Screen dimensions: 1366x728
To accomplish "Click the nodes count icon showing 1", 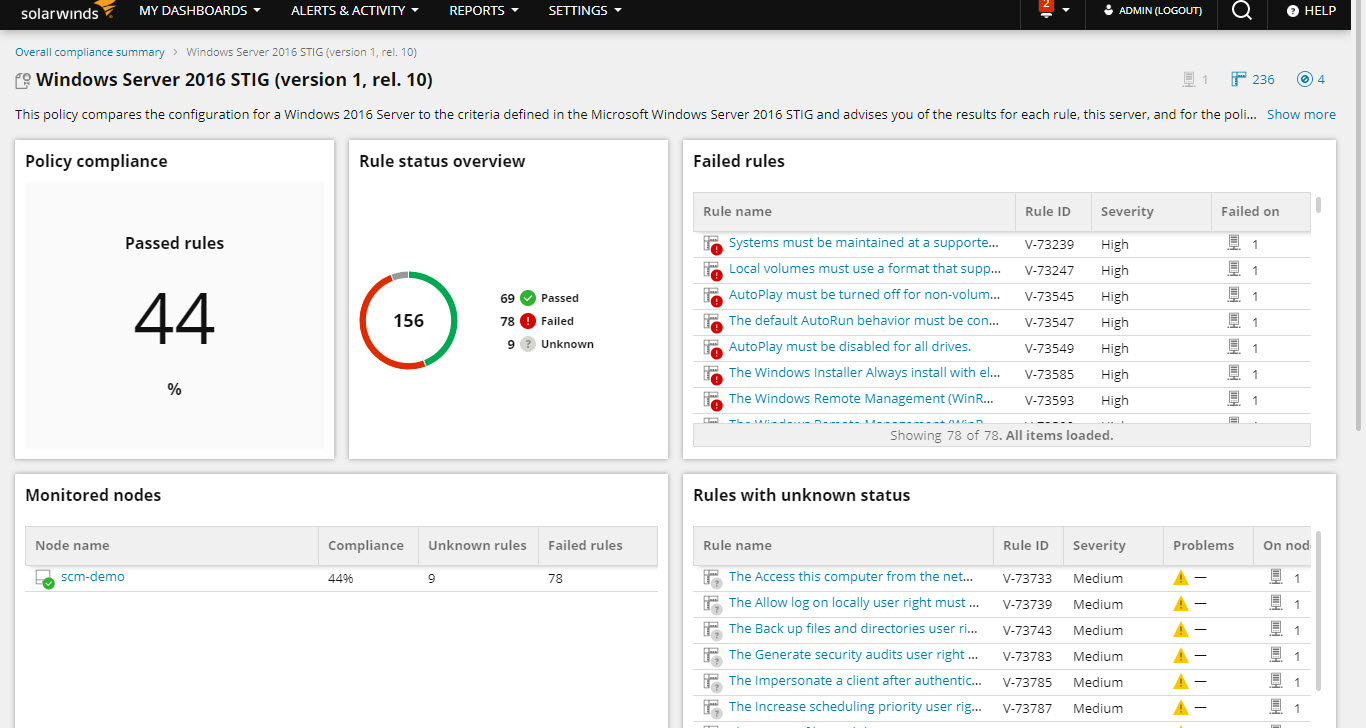I will 1189,79.
